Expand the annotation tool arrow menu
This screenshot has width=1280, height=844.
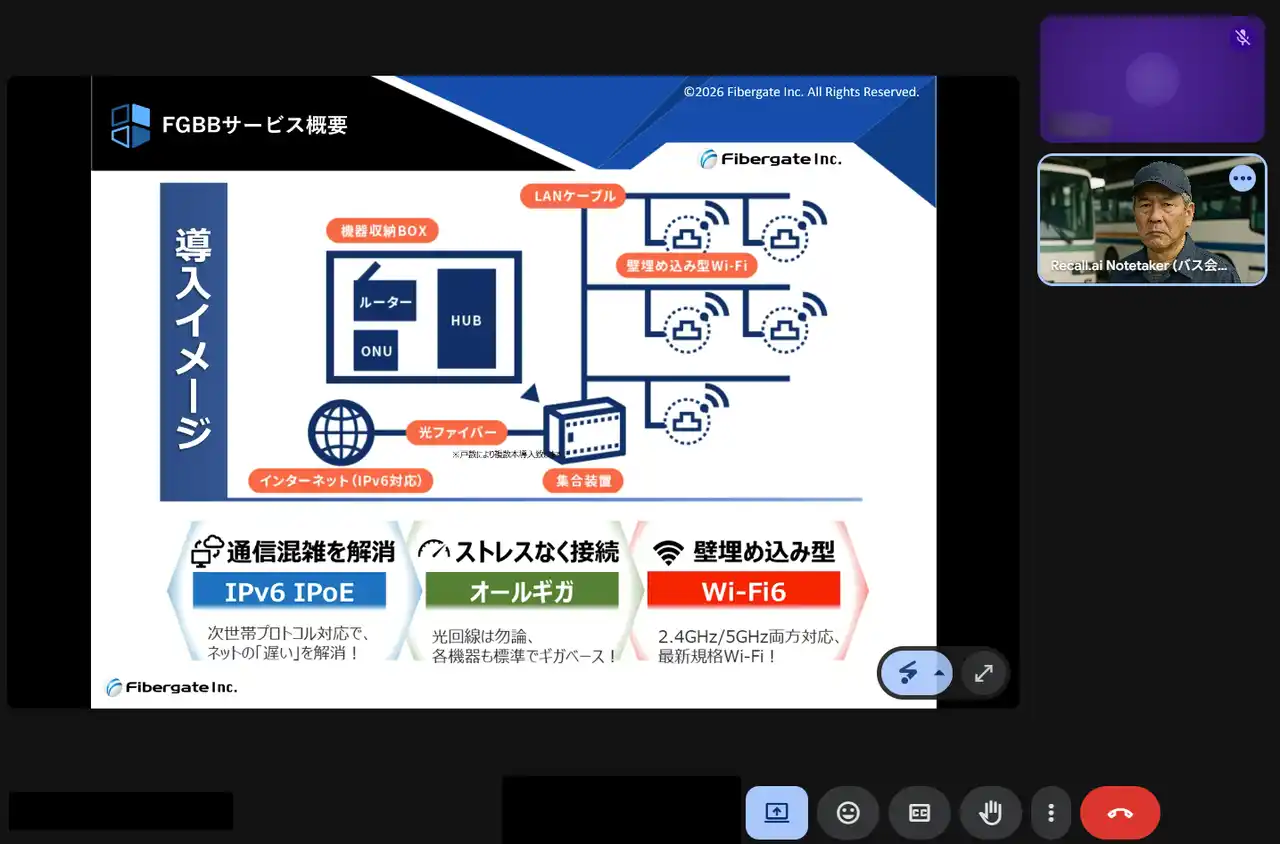939,673
